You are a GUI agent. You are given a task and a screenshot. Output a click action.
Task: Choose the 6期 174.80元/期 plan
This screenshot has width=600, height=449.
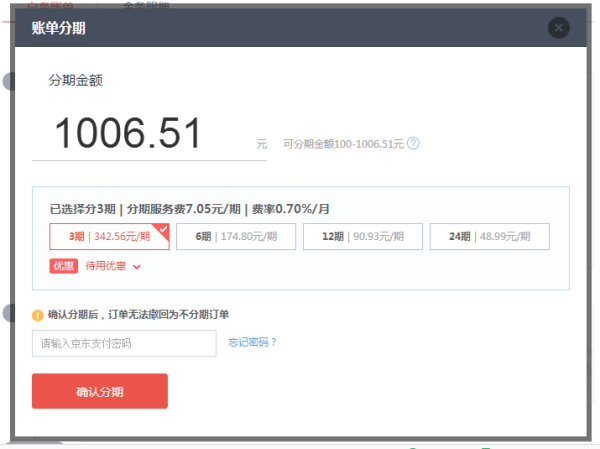pos(236,237)
